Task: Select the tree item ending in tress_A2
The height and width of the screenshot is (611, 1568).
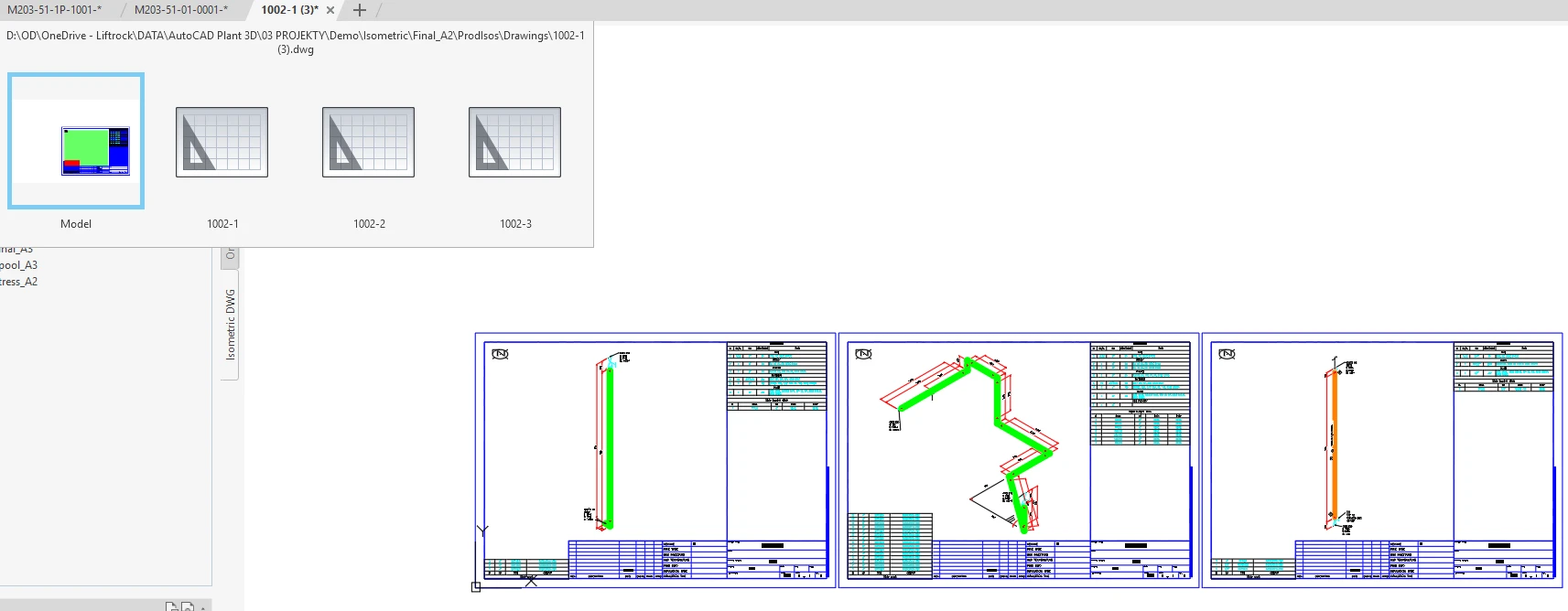Action: (19, 282)
